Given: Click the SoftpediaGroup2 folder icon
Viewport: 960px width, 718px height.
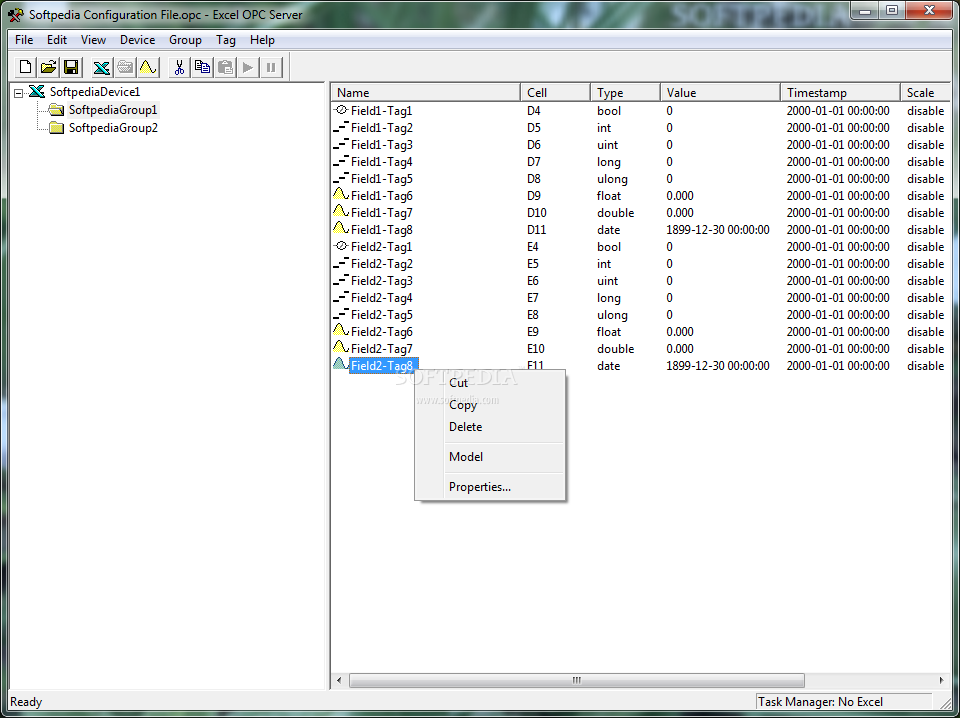Looking at the screenshot, I should point(56,128).
